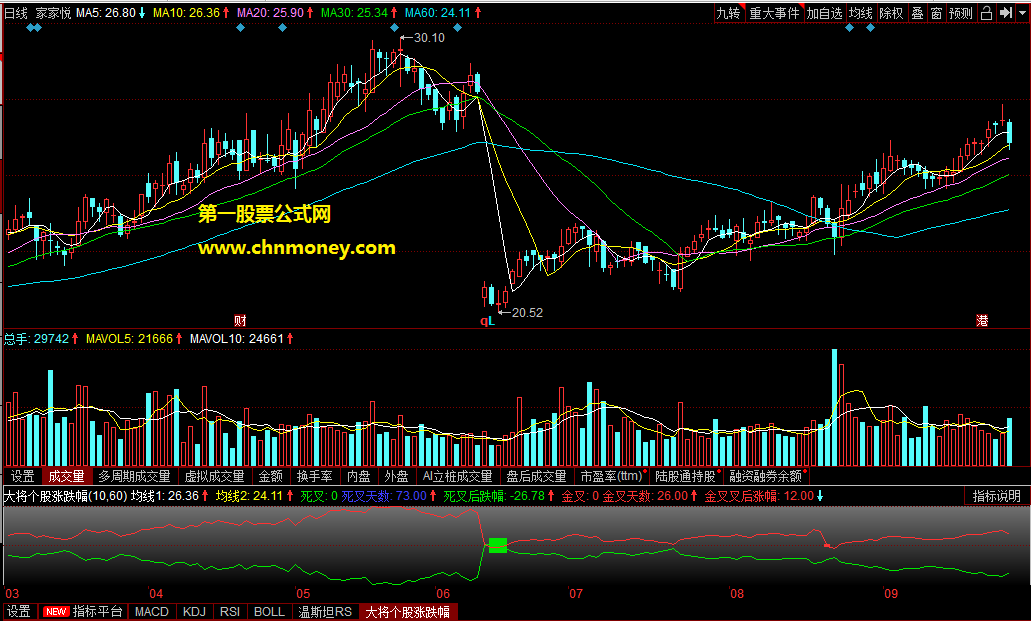Viewport: 1031px width, 621px height.
Task: Click the 预测 forecast button
Action: click(961, 13)
